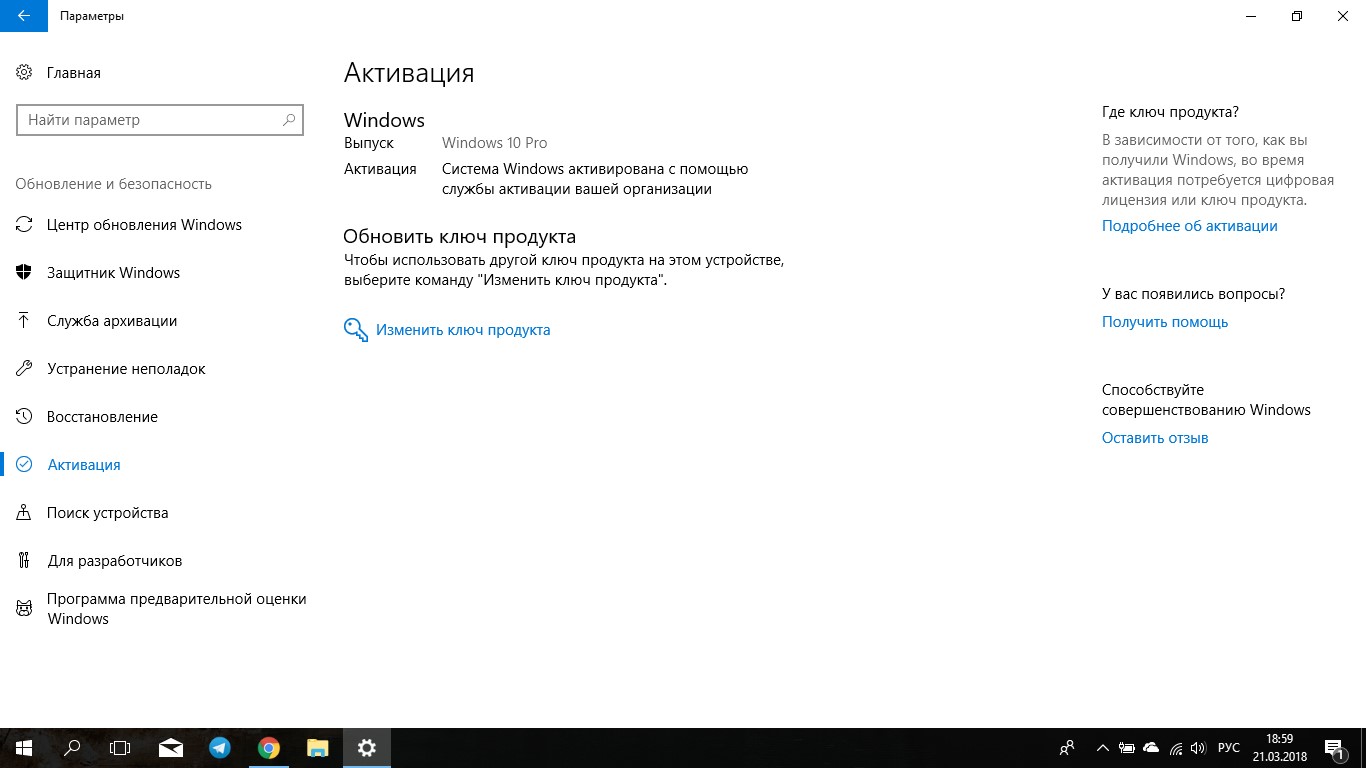Open Подробнее об активации link
Image resolution: width=1366 pixels, height=768 pixels.
[x=1189, y=226]
